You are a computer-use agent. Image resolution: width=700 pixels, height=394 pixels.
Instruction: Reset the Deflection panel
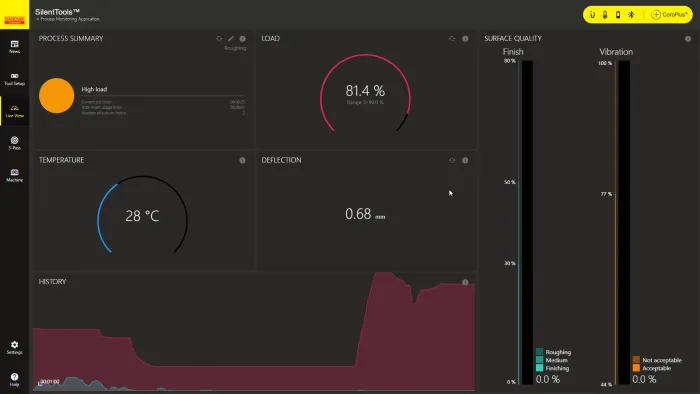point(452,160)
